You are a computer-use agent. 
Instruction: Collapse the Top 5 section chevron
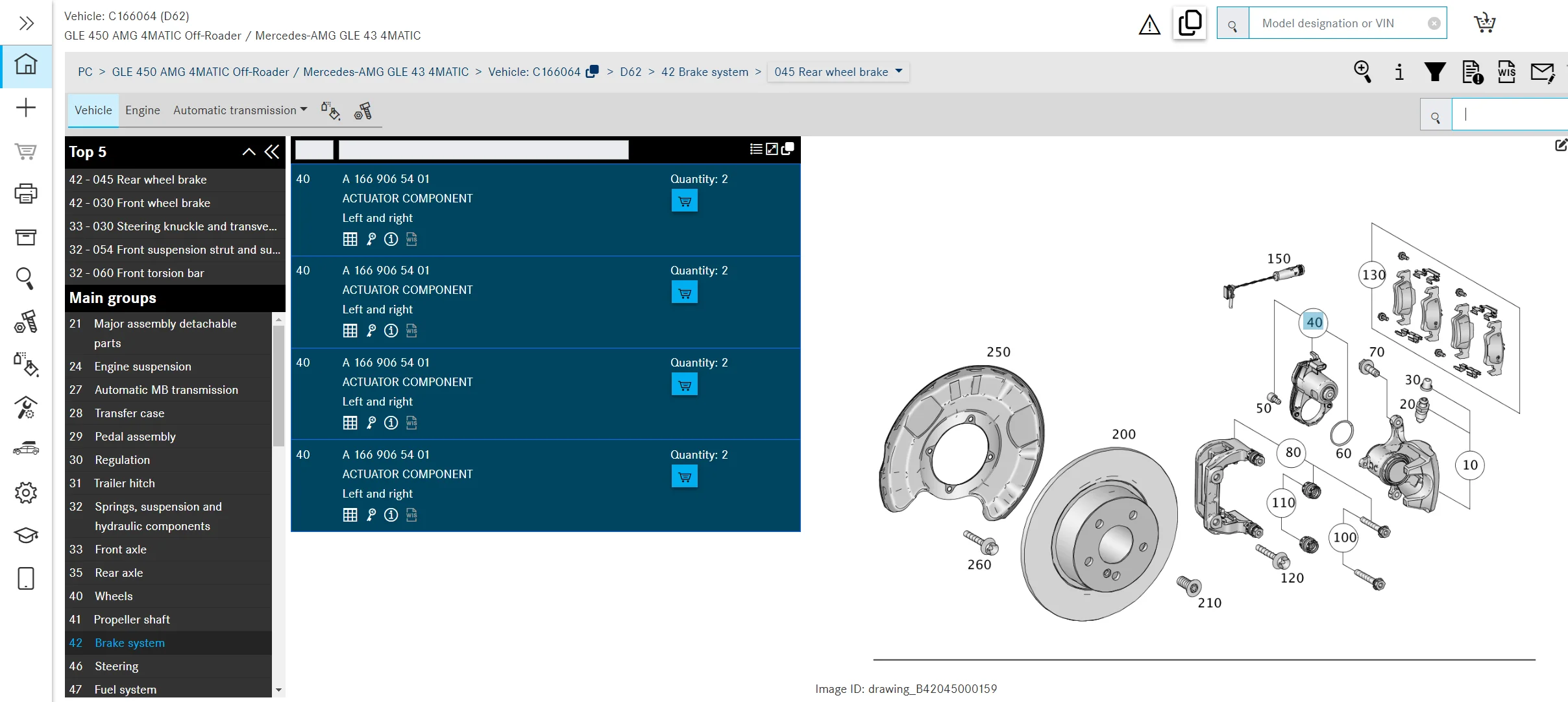click(x=249, y=152)
